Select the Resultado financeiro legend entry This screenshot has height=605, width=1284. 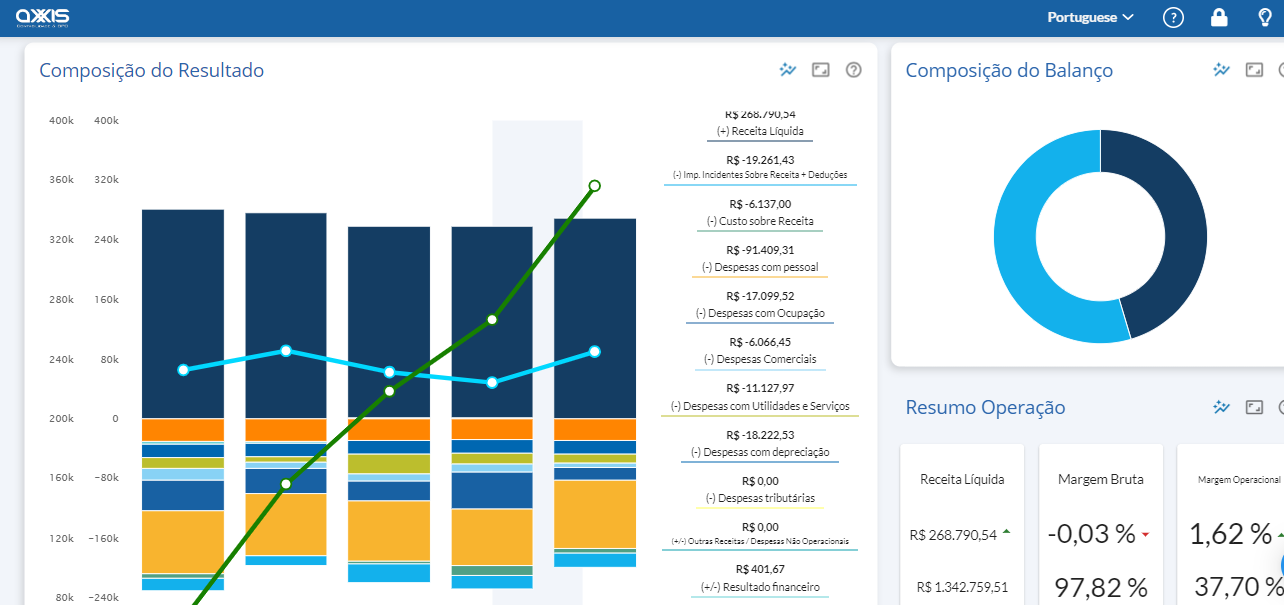[x=760, y=587]
